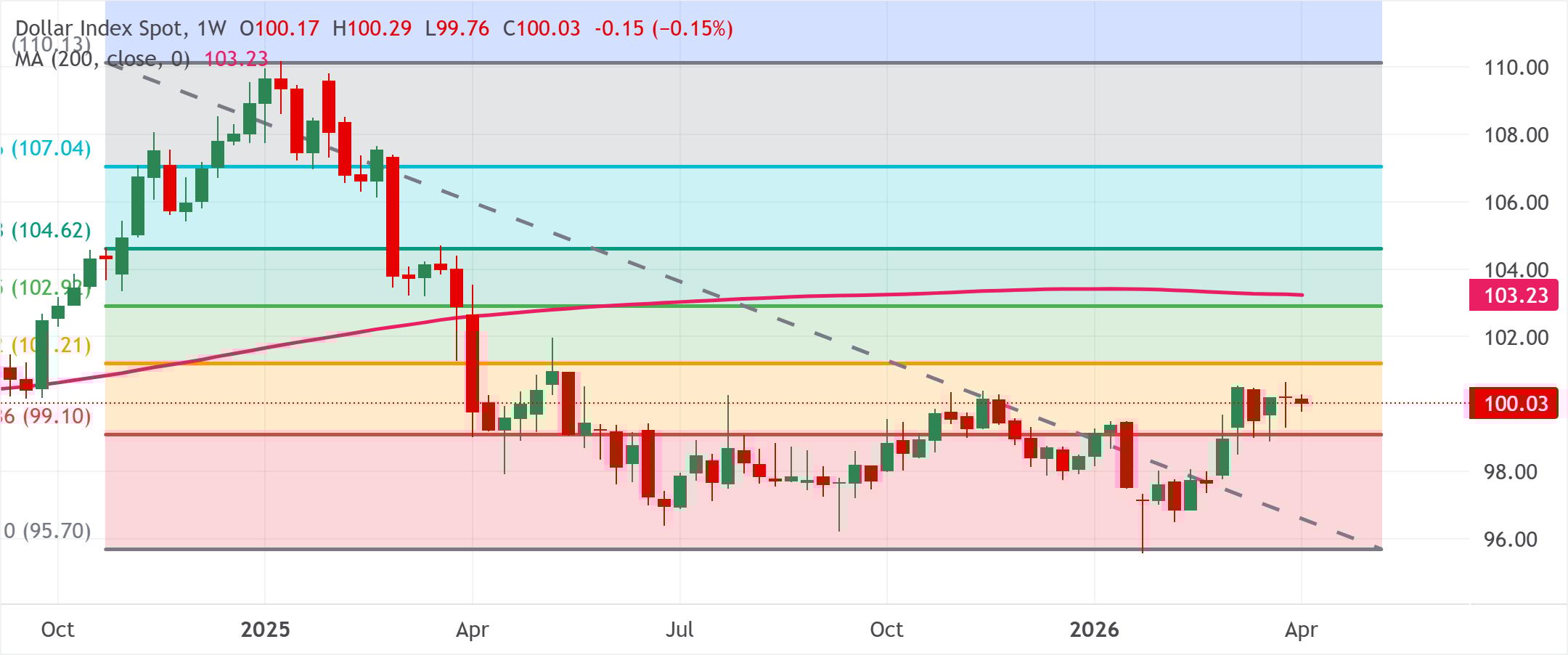Click the orange Fibonacci line near 101.21

coord(726,363)
